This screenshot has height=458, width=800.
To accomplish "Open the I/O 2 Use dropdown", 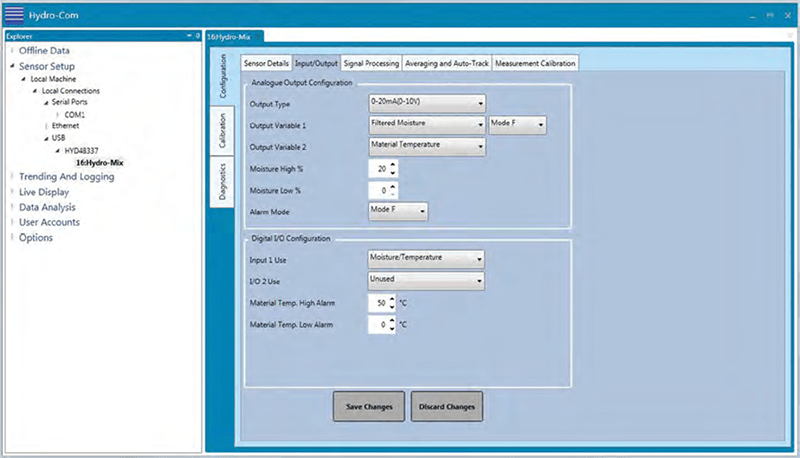I will [426, 281].
